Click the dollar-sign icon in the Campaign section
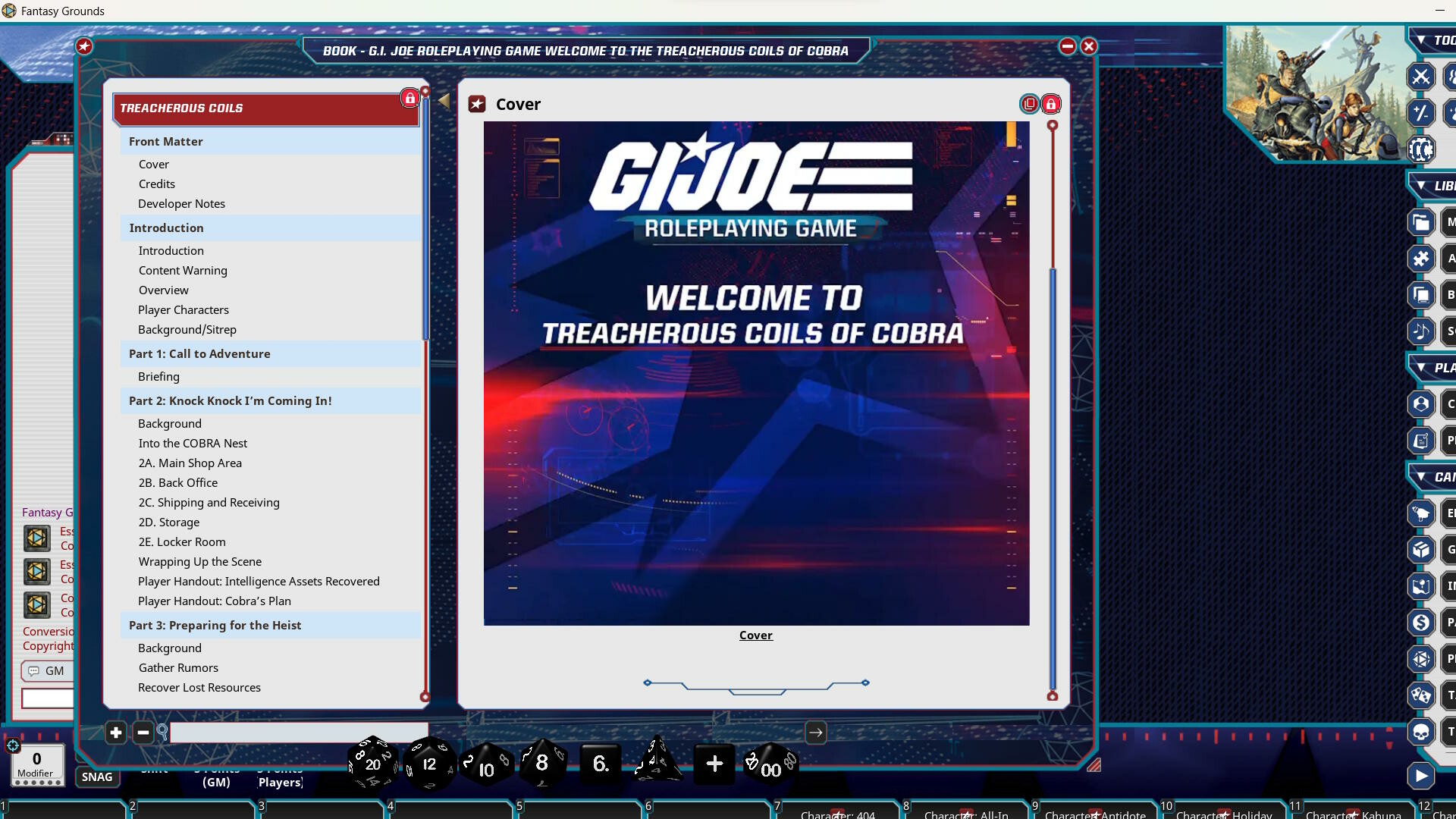This screenshot has width=1456, height=819. pyautogui.click(x=1421, y=622)
